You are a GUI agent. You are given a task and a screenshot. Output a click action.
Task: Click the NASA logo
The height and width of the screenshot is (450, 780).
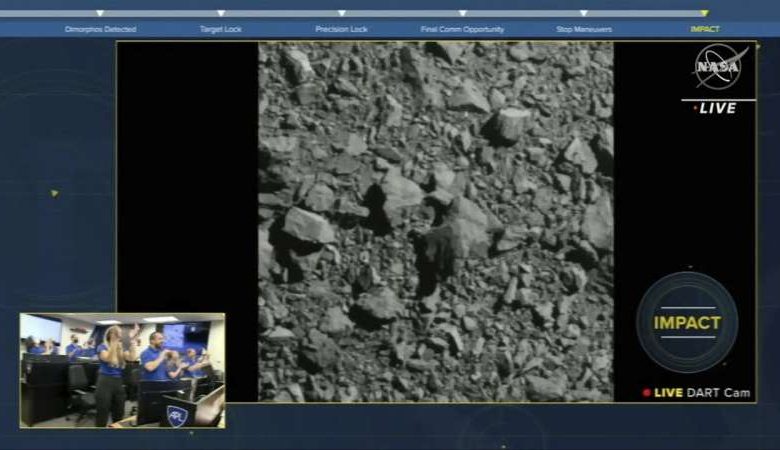point(720,66)
